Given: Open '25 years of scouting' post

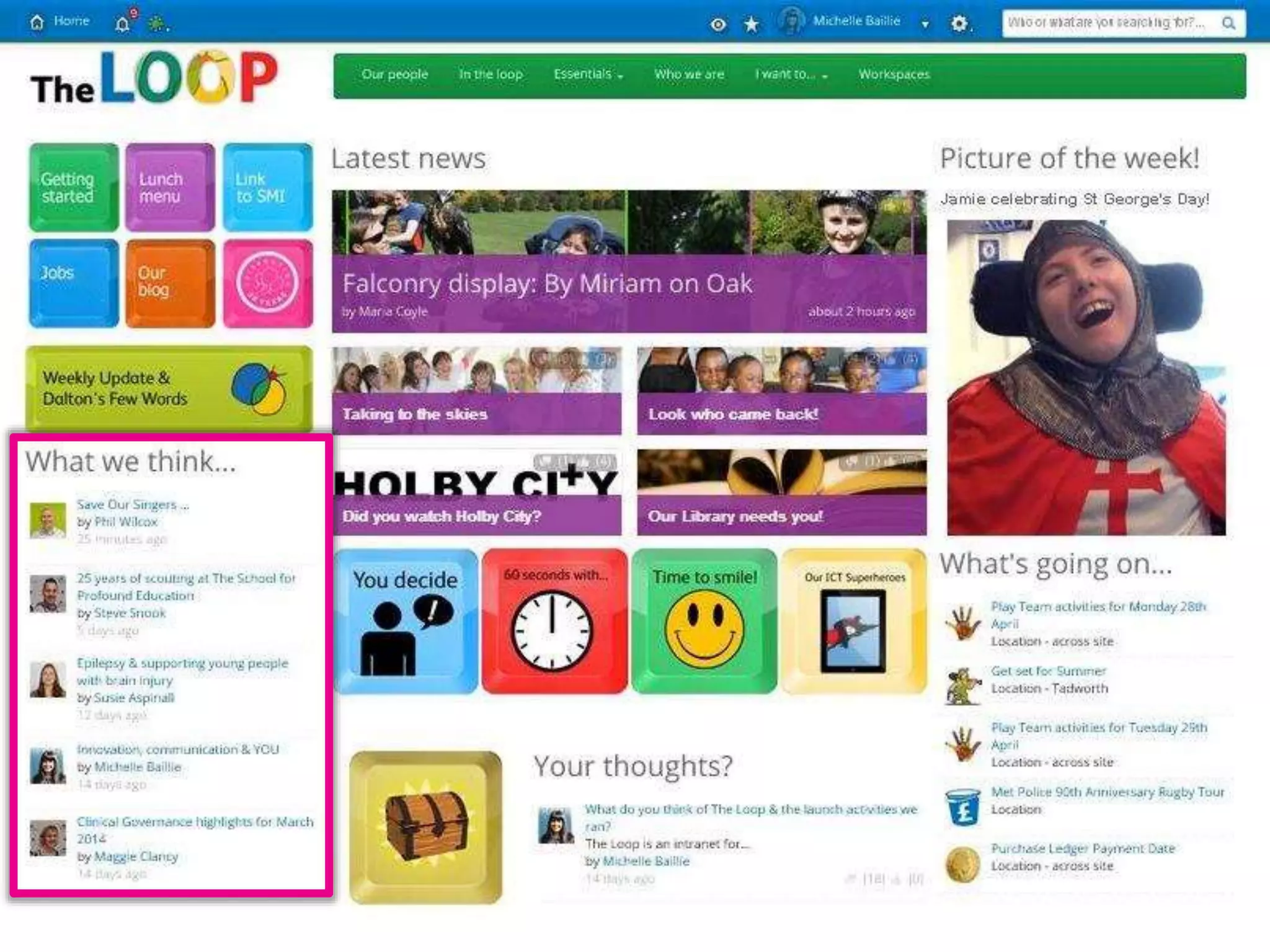Looking at the screenshot, I should click(186, 586).
